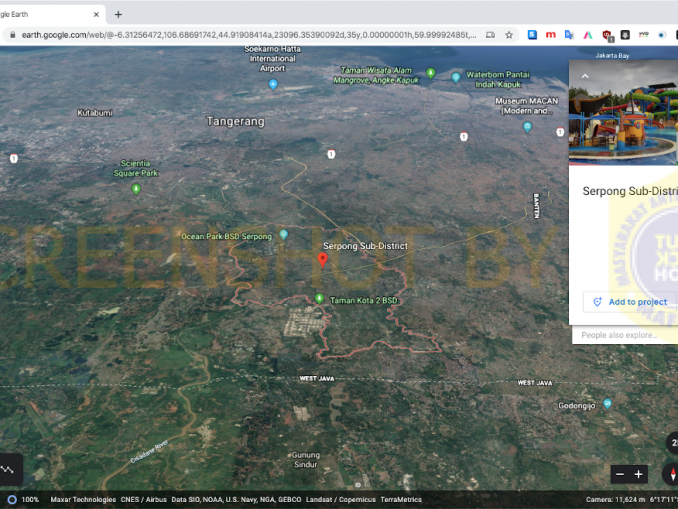Image resolution: width=678 pixels, height=509 pixels.
Task: Click the red shield uBlock extension icon
Action: point(607,35)
